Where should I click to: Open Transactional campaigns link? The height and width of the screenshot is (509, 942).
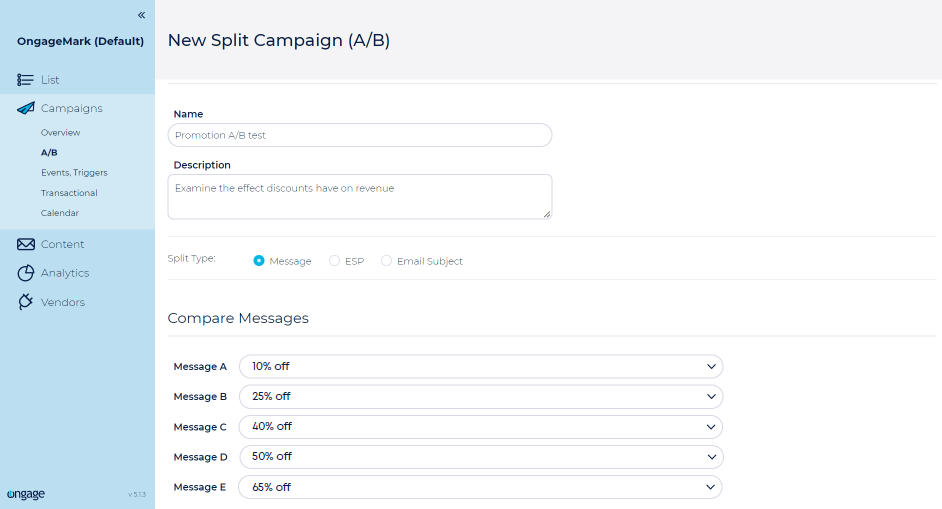click(69, 193)
